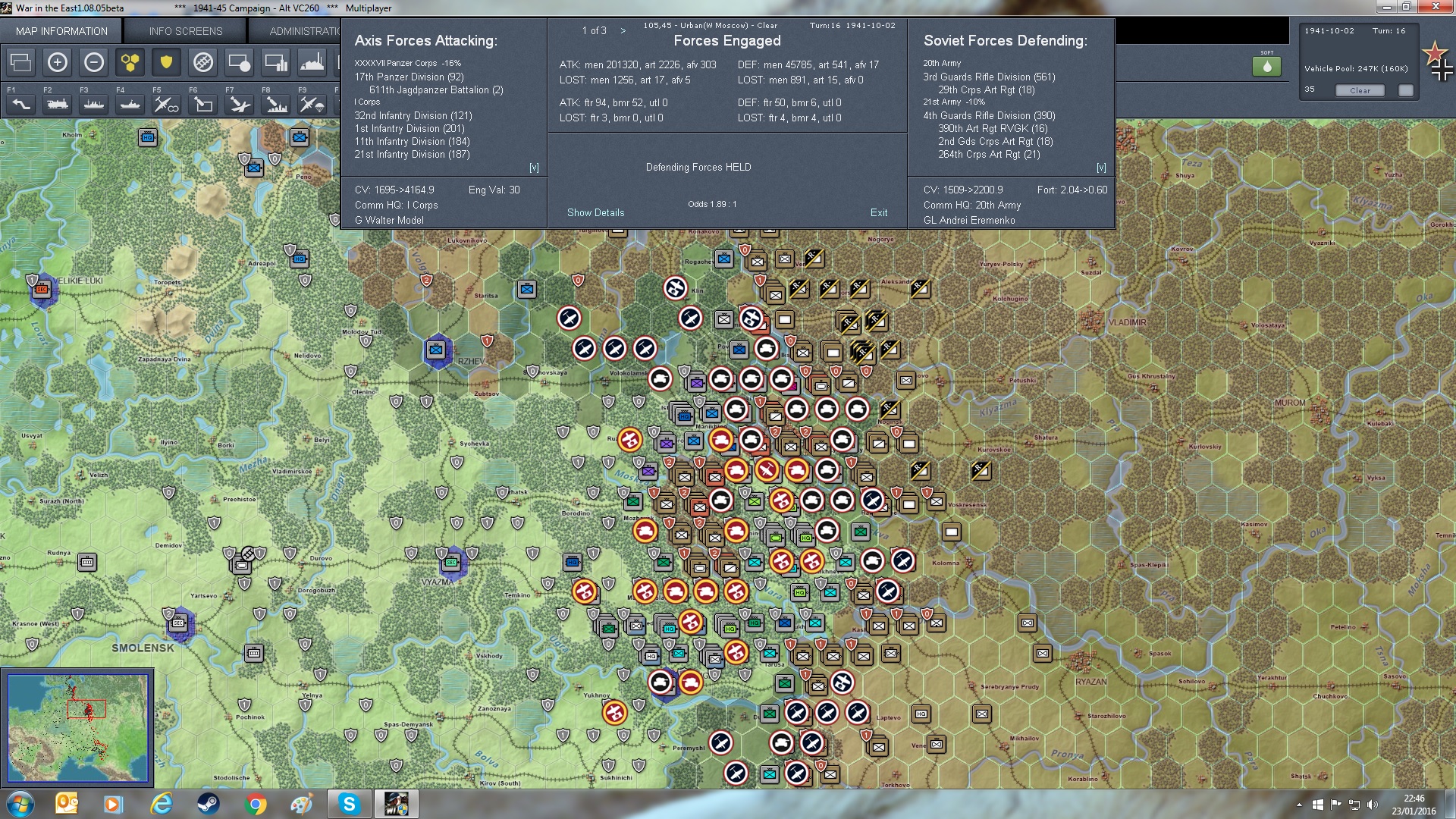Select F6 bomb unit mode icon
The image size is (1456, 819).
[x=203, y=104]
